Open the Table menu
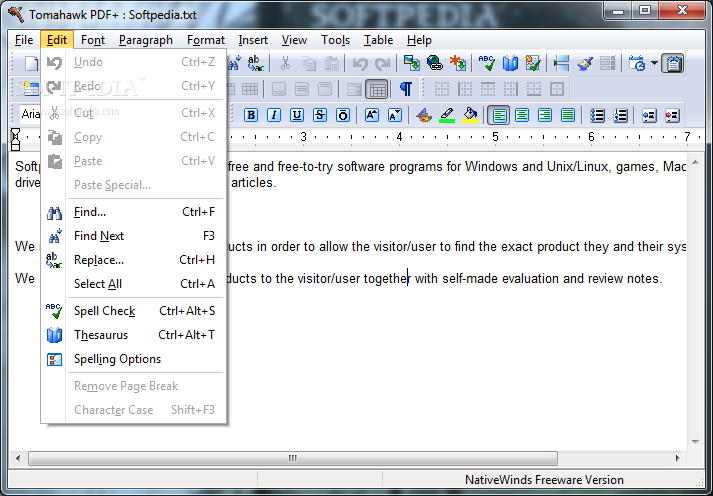The height and width of the screenshot is (496, 713). pyautogui.click(x=378, y=40)
